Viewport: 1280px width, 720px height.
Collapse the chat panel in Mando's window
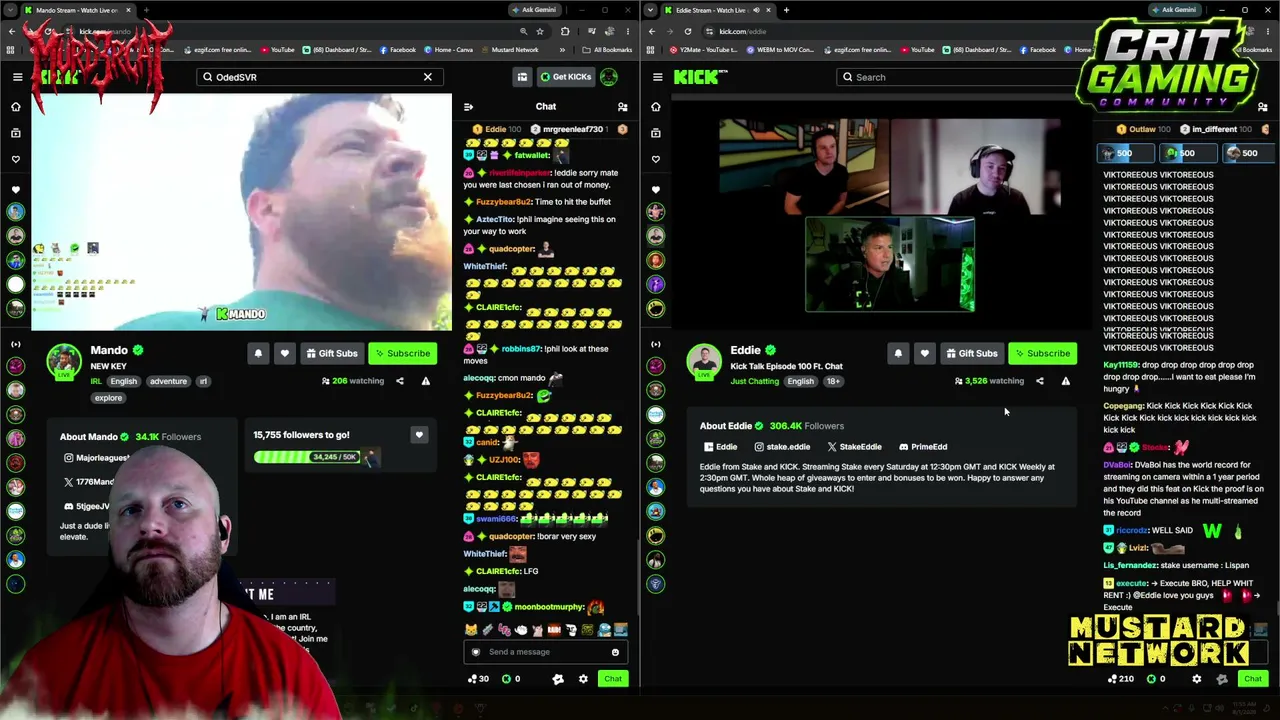[469, 107]
